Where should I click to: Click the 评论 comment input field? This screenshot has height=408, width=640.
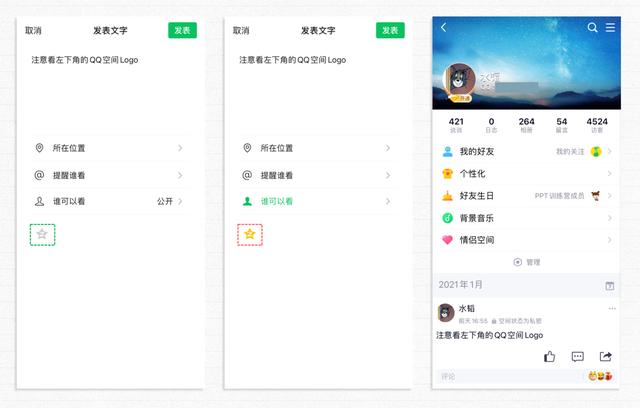[510, 376]
